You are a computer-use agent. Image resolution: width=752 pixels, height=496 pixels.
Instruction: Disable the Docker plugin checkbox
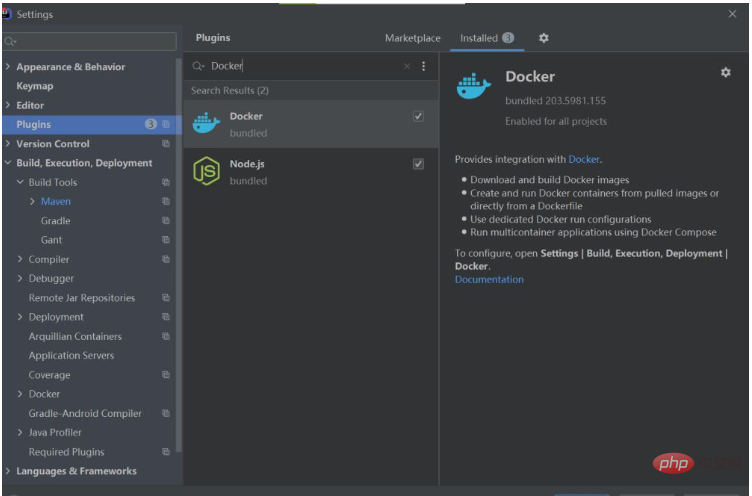click(x=418, y=116)
